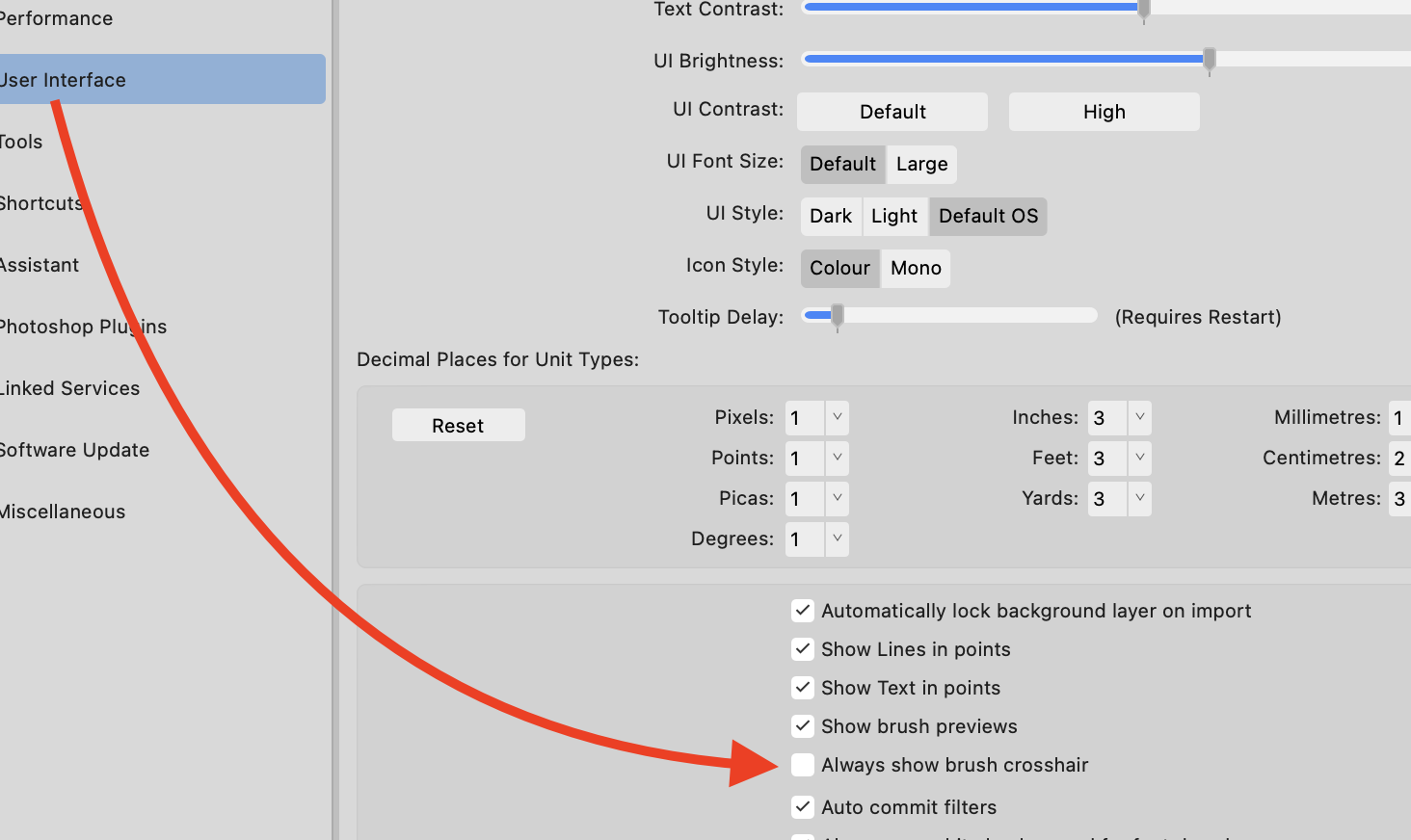Disable automatically lock background layer on import
1411x840 pixels.
tap(802, 610)
